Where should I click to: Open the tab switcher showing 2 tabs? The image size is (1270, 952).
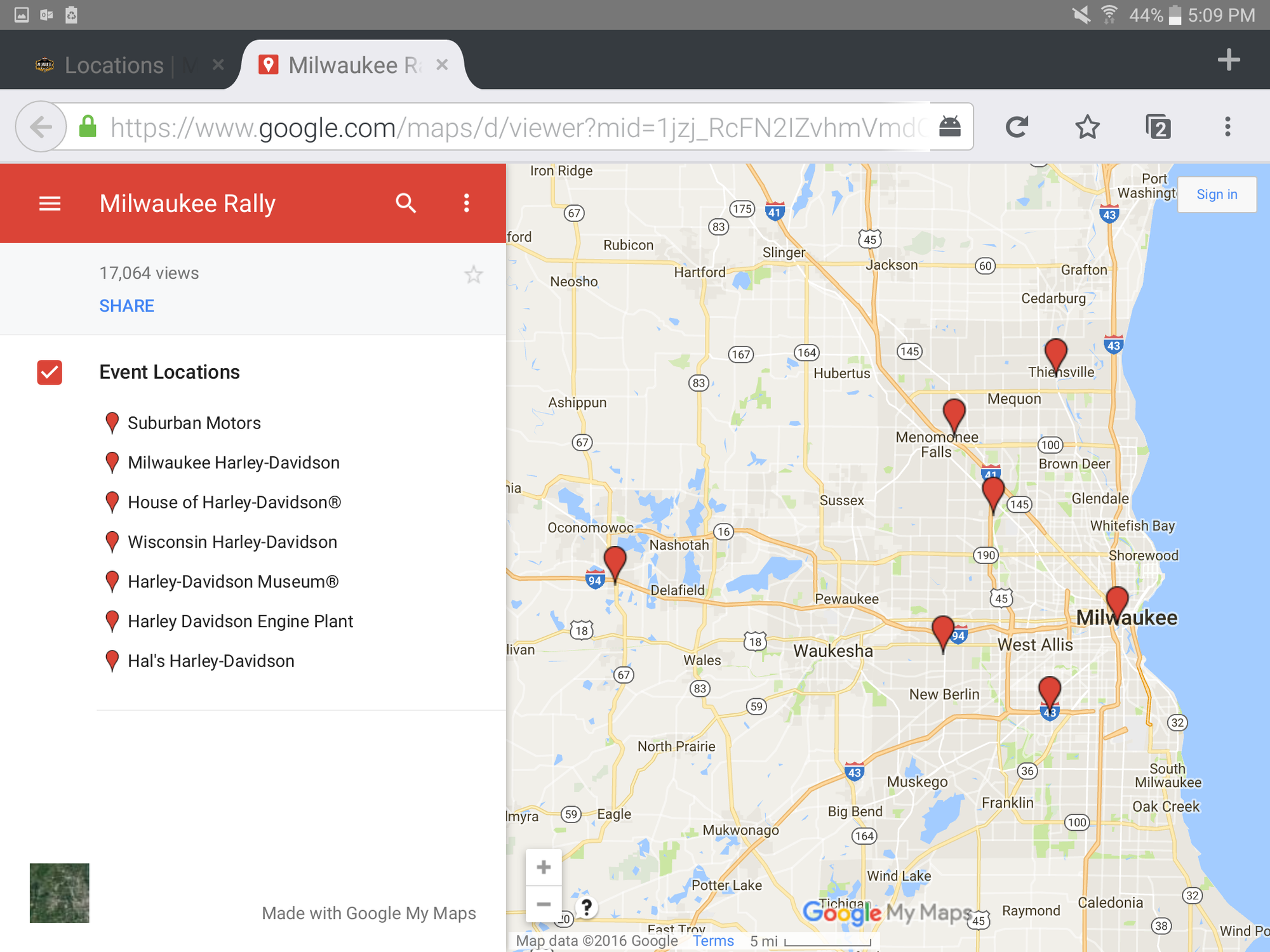click(1158, 127)
